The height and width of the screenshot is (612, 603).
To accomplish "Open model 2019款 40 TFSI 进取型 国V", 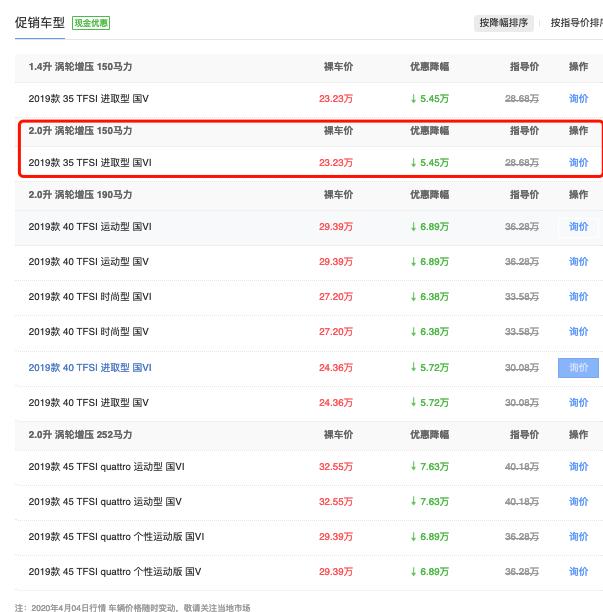I will [89, 403].
